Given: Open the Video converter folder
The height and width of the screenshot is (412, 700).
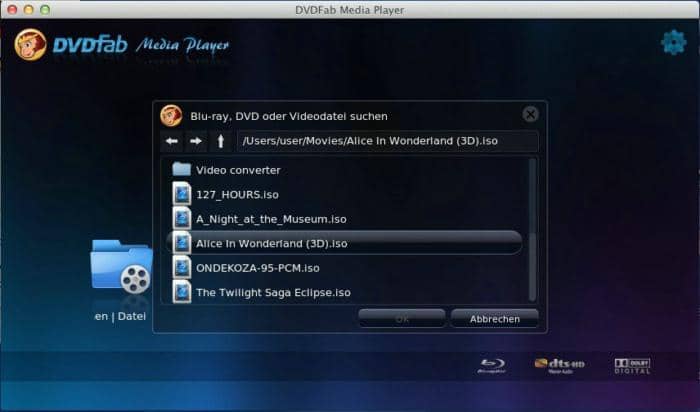Looking at the screenshot, I should tap(344, 170).
